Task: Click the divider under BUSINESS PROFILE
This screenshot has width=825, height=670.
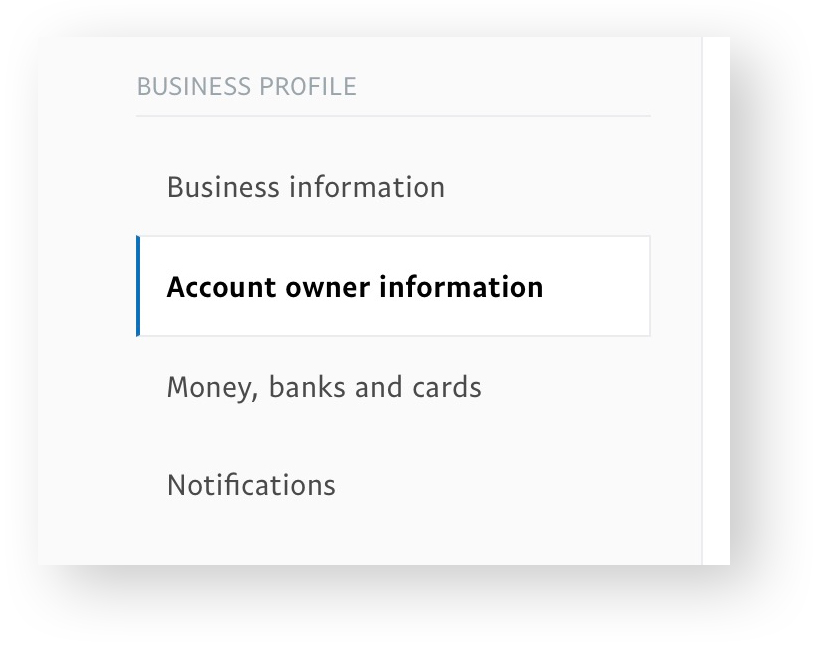Action: [393, 115]
